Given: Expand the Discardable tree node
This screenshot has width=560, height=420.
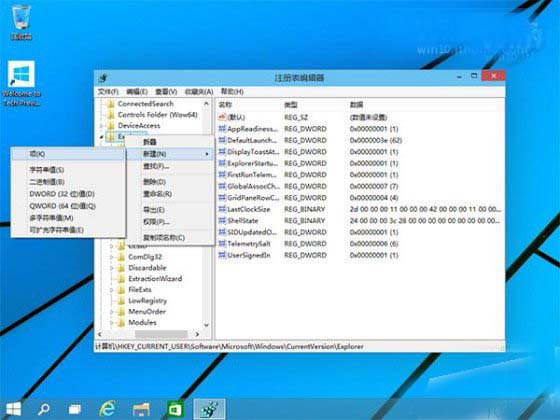Looking at the screenshot, I should pos(111,268).
